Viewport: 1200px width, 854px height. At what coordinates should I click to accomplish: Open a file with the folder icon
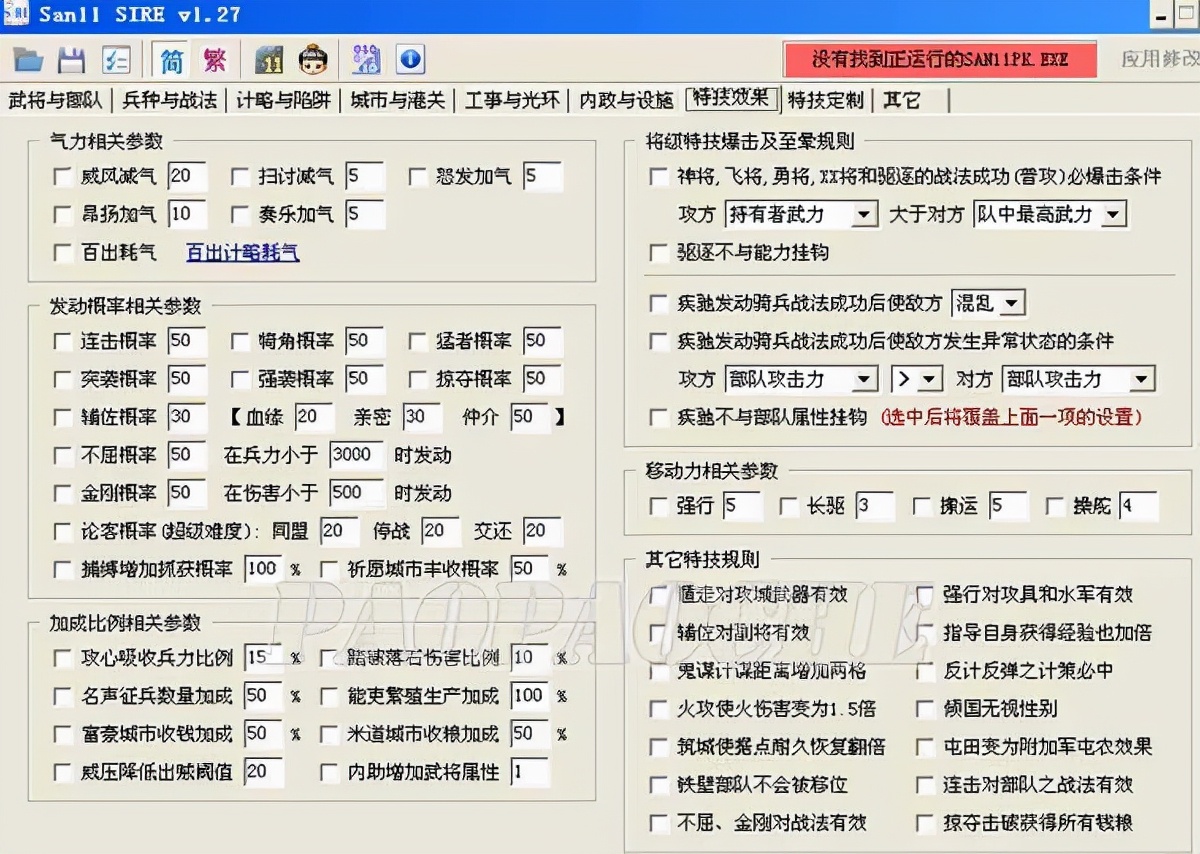(x=27, y=59)
